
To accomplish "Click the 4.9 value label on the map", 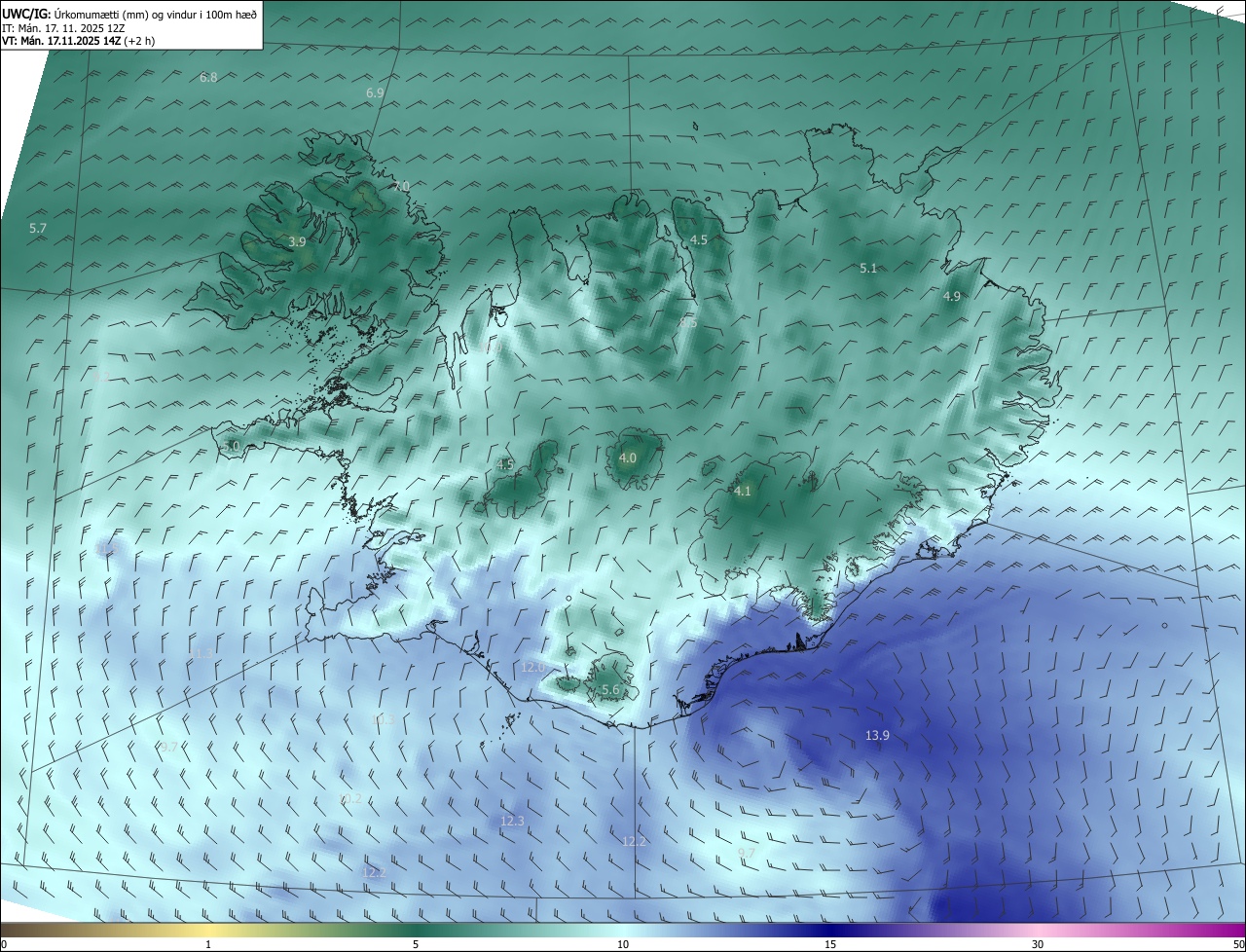I will point(952,296).
